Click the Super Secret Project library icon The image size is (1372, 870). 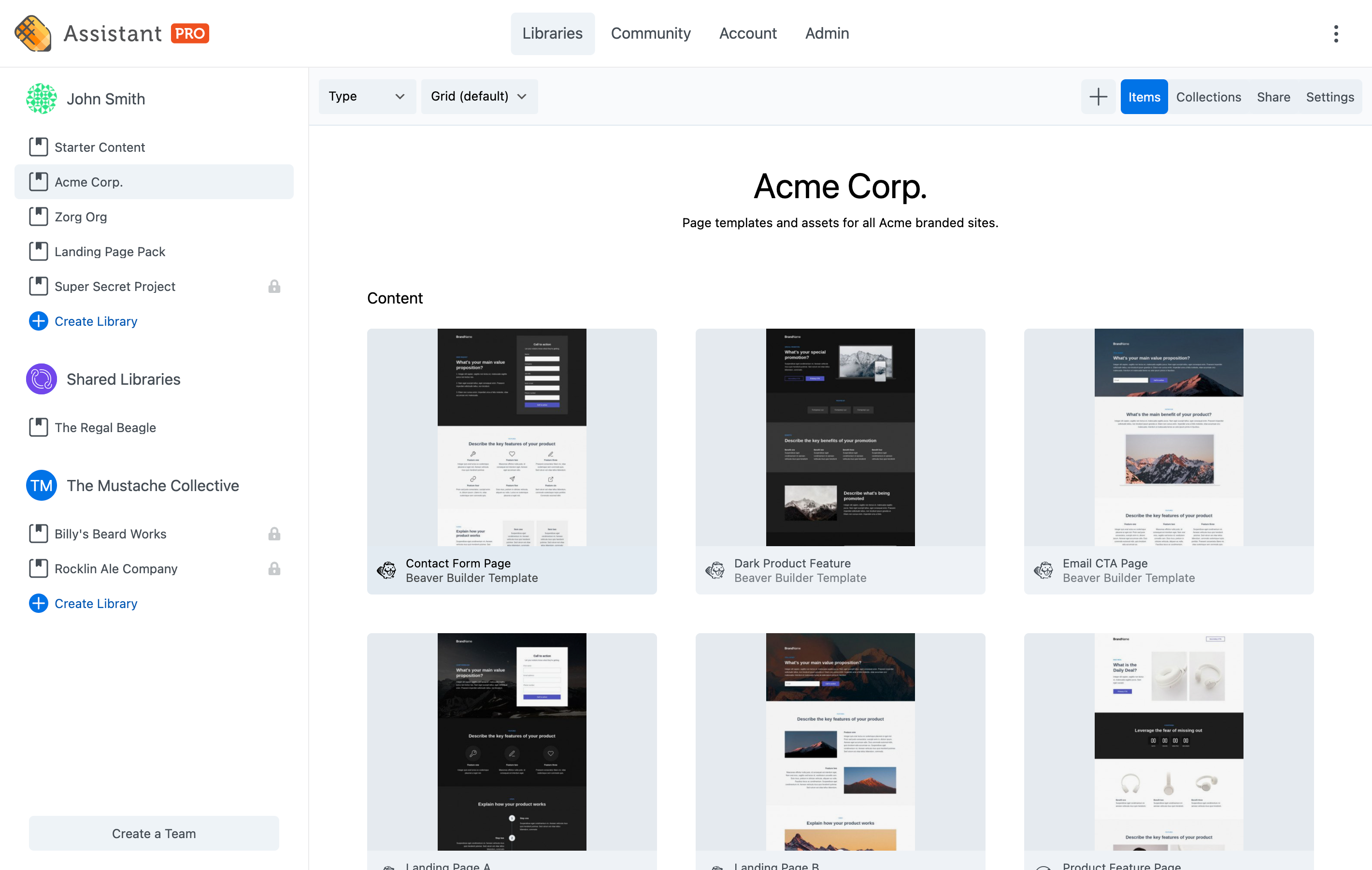click(x=38, y=286)
